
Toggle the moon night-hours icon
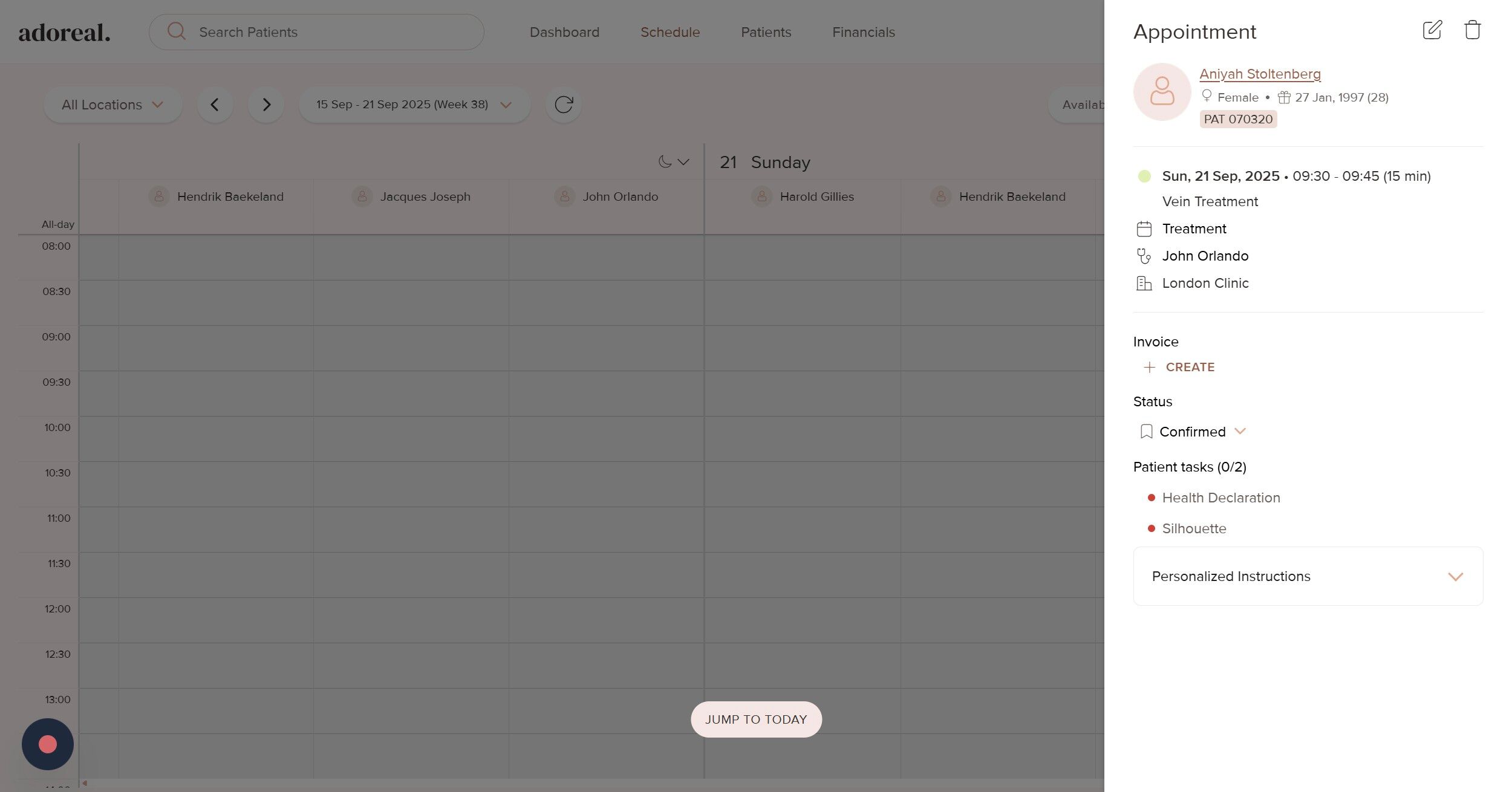click(x=665, y=161)
